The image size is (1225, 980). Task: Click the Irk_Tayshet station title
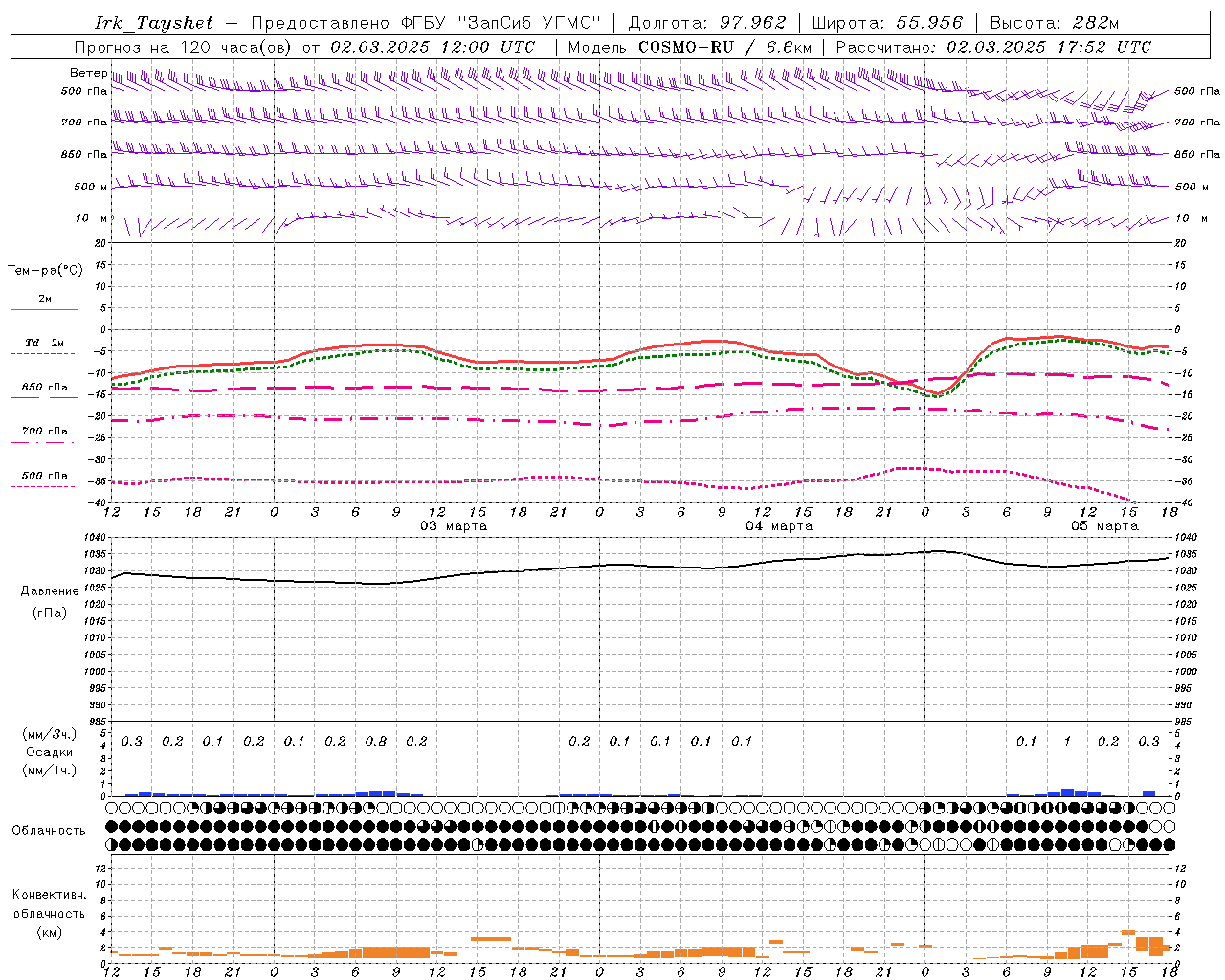[154, 23]
